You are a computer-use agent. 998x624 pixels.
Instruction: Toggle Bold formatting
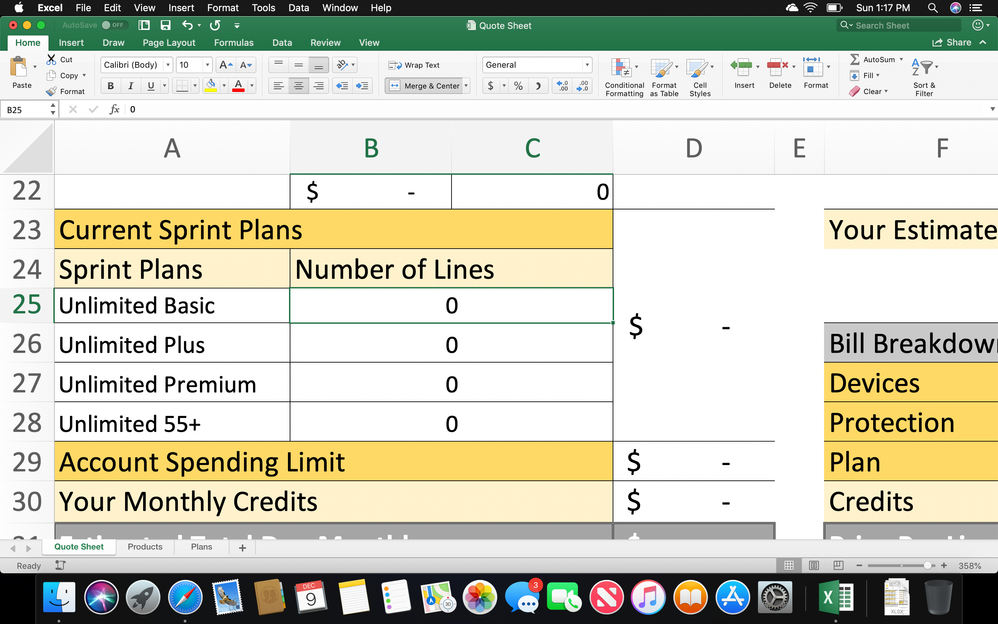pyautogui.click(x=111, y=85)
